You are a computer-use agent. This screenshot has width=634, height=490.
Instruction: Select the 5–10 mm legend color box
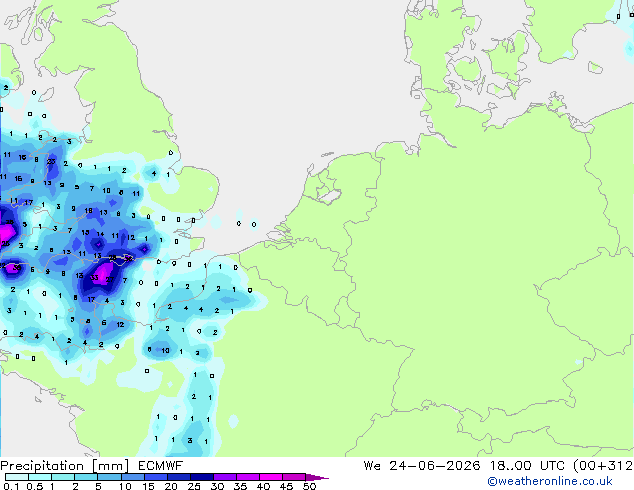tap(109, 477)
